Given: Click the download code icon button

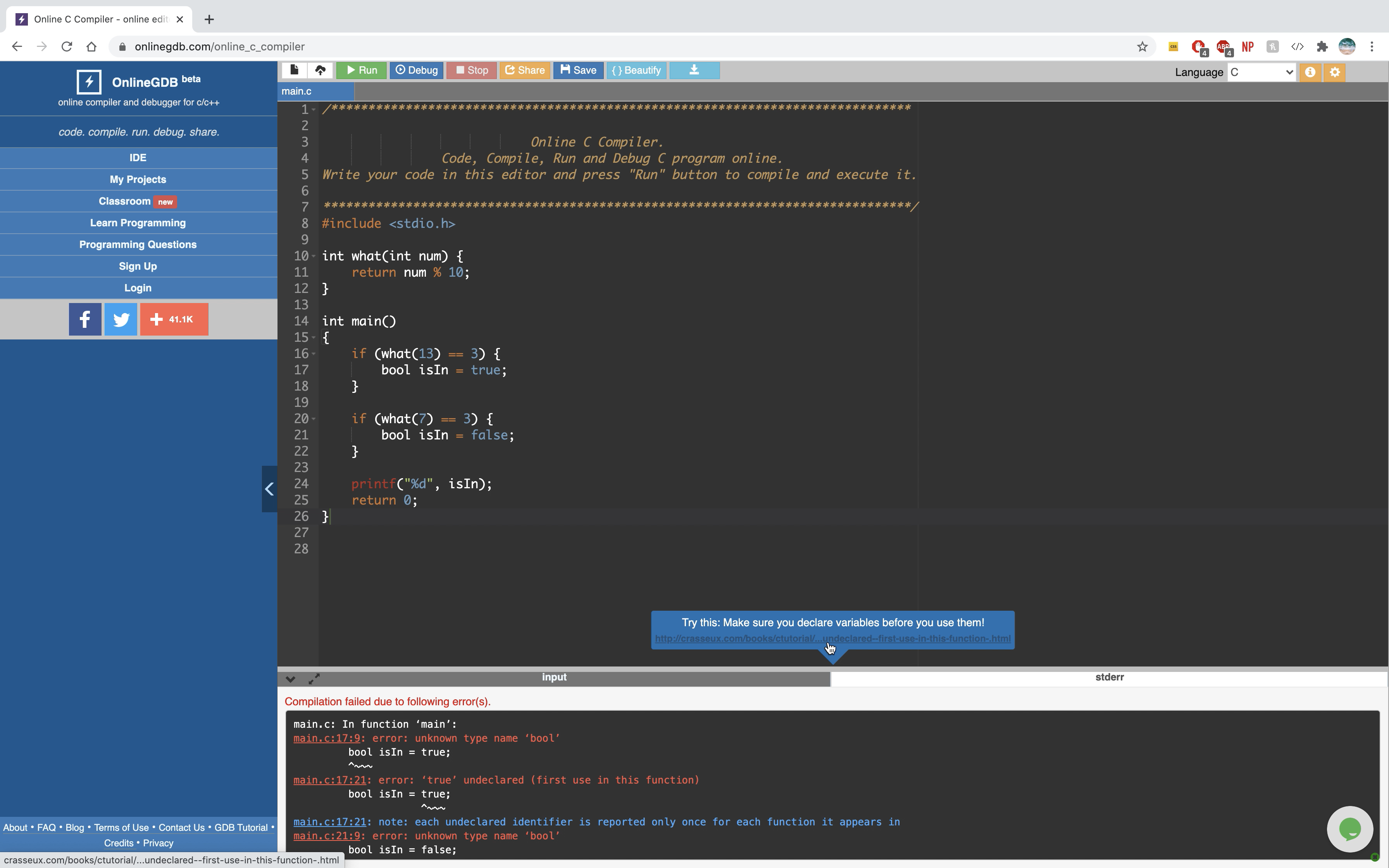Looking at the screenshot, I should click(x=694, y=70).
